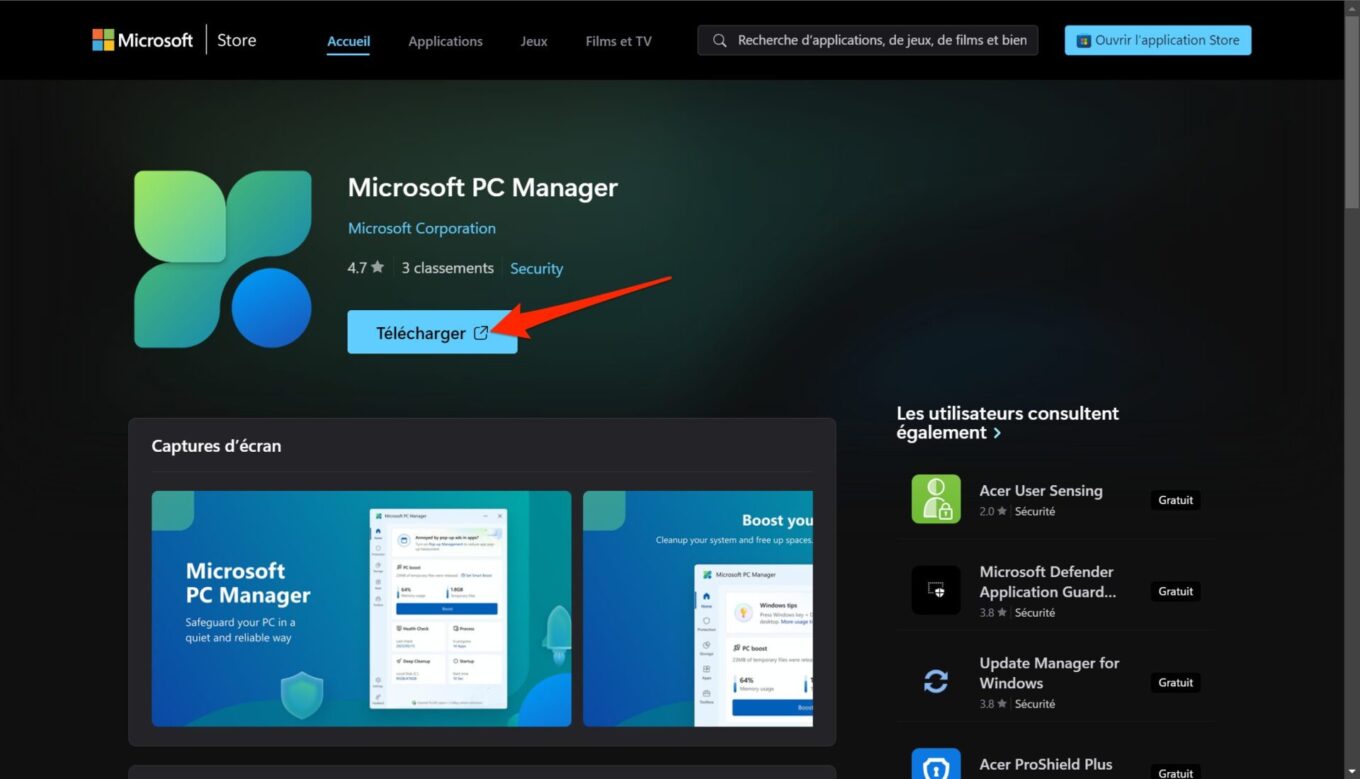Switch to the Applications tab
The width and height of the screenshot is (1360, 779).
[x=445, y=41]
